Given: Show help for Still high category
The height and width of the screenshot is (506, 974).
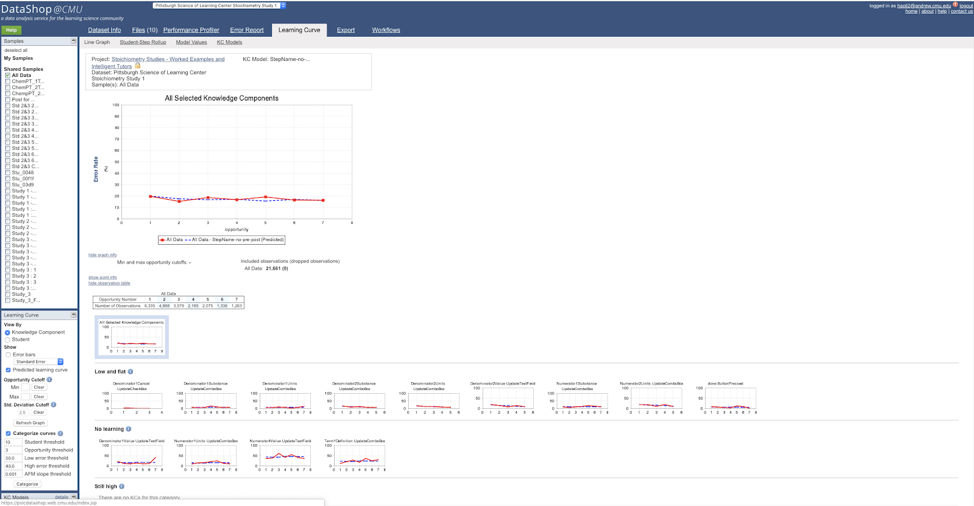Looking at the screenshot, I should [122, 486].
